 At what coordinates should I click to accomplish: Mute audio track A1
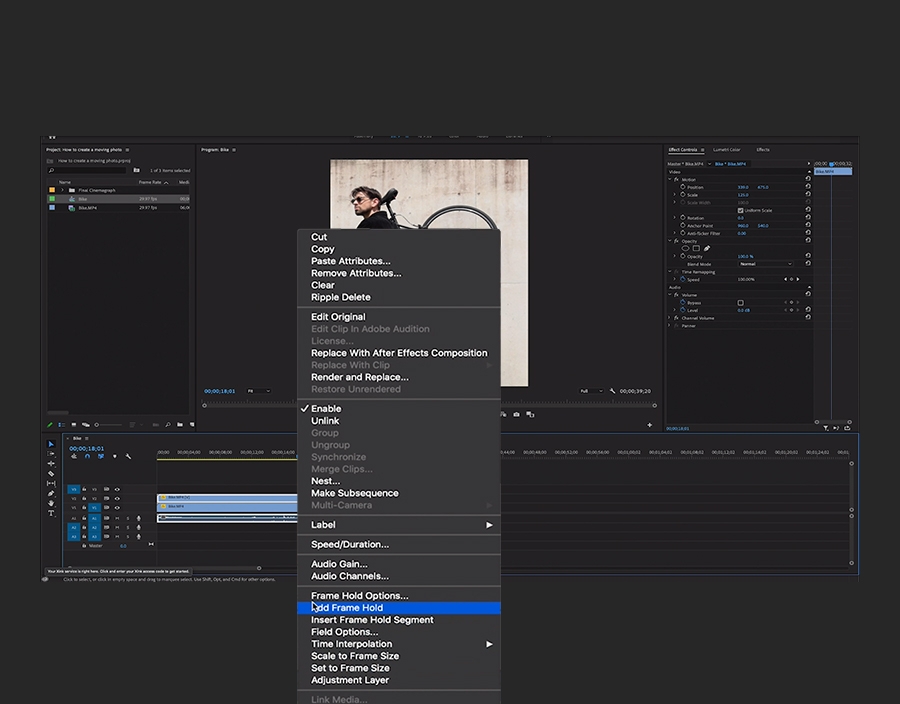coord(117,519)
